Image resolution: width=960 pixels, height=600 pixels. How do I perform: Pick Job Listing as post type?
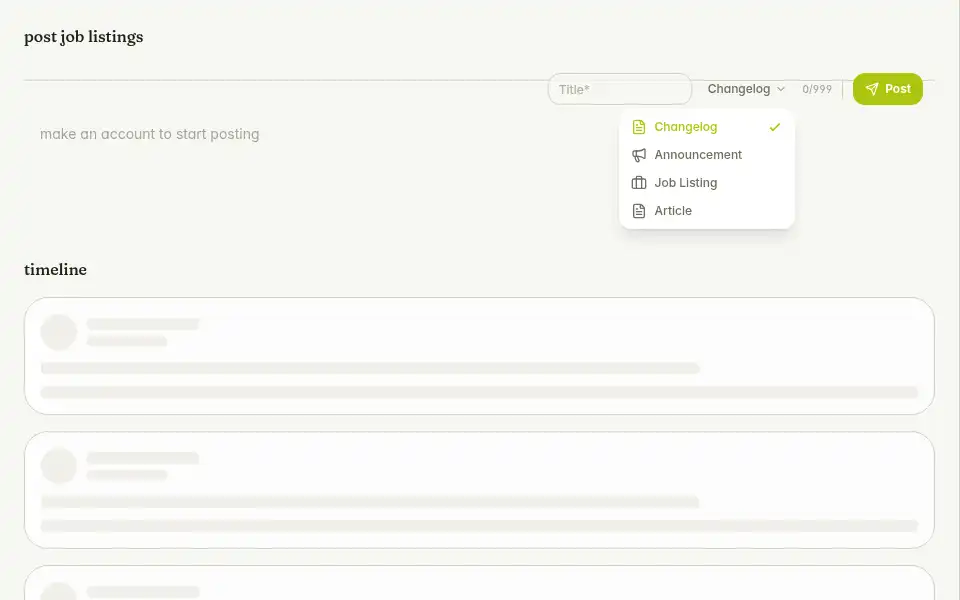(x=707, y=182)
